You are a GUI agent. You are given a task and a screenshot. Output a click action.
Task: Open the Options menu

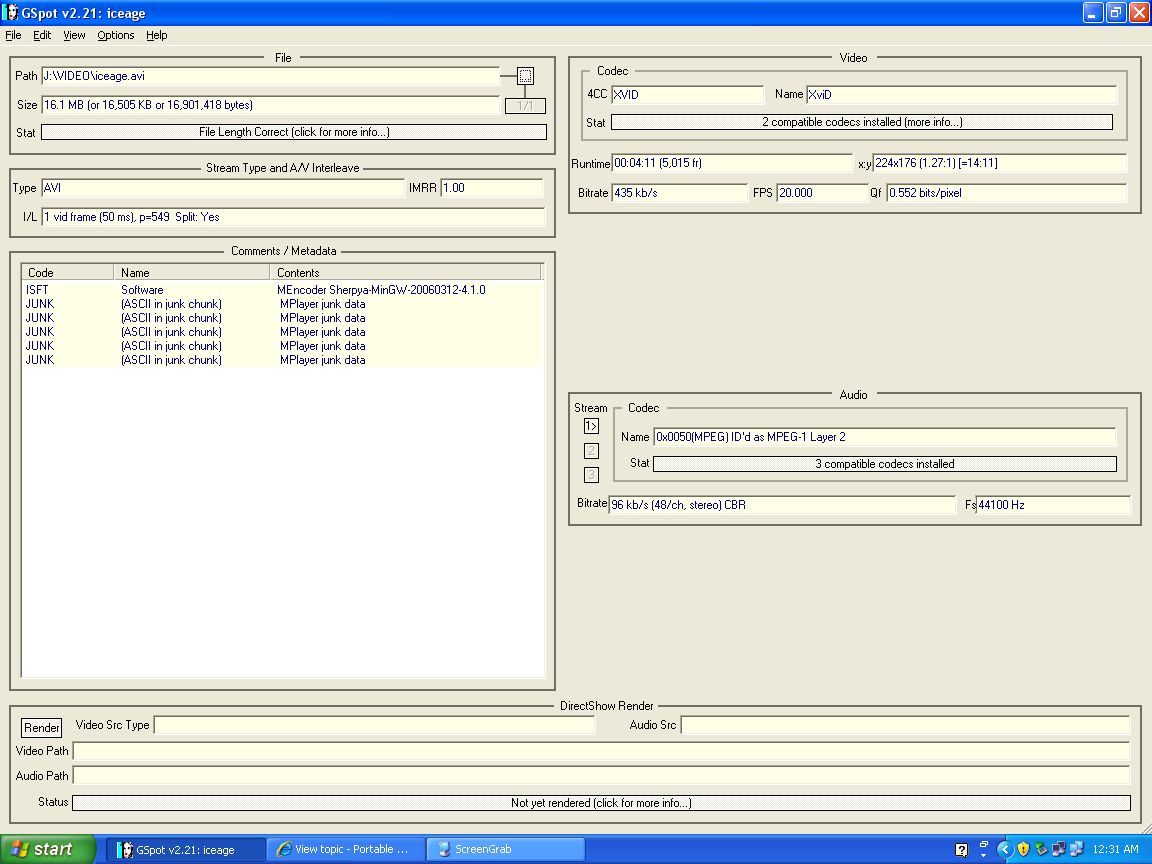116,35
